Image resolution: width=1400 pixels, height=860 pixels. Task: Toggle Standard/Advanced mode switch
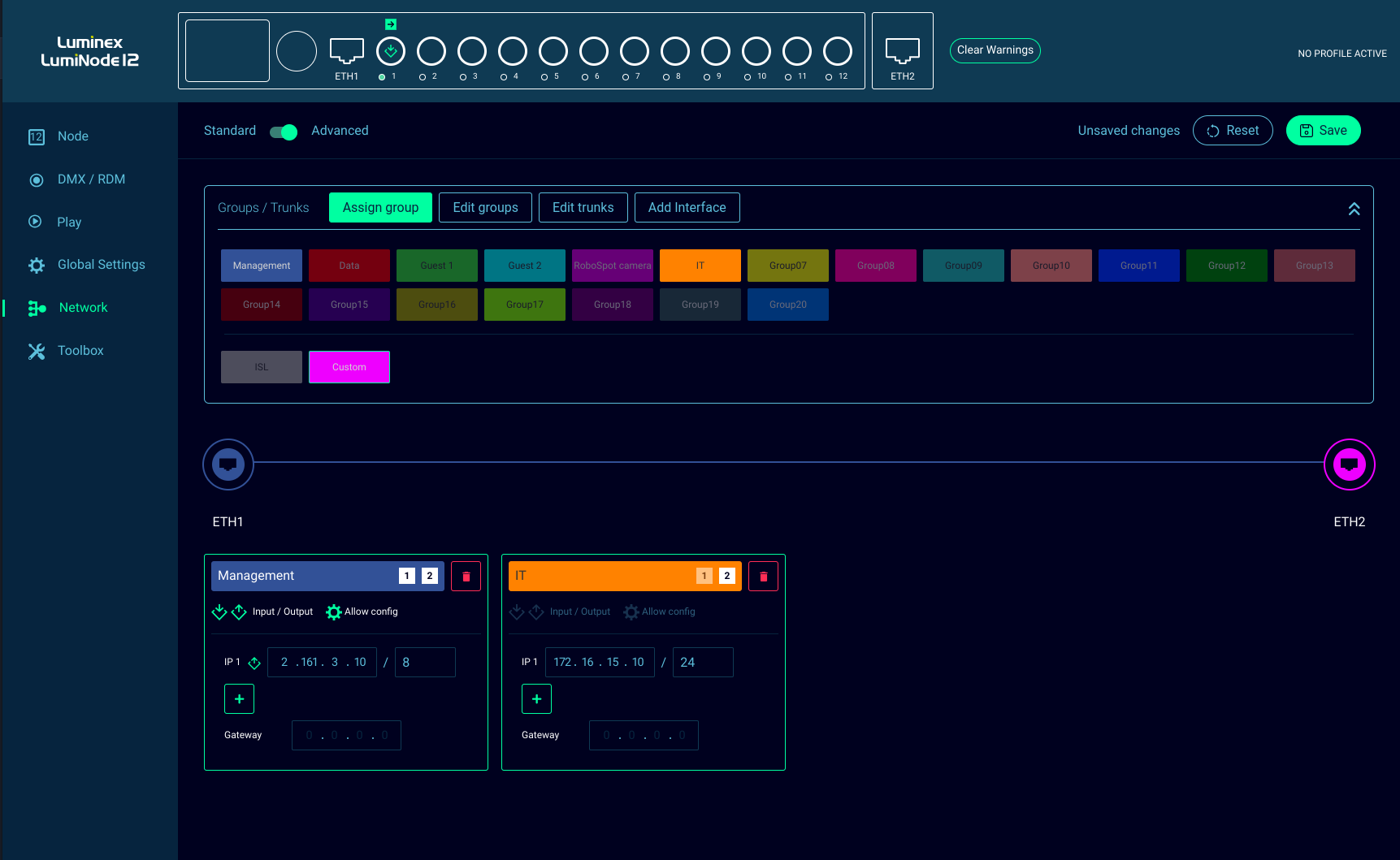pos(284,132)
